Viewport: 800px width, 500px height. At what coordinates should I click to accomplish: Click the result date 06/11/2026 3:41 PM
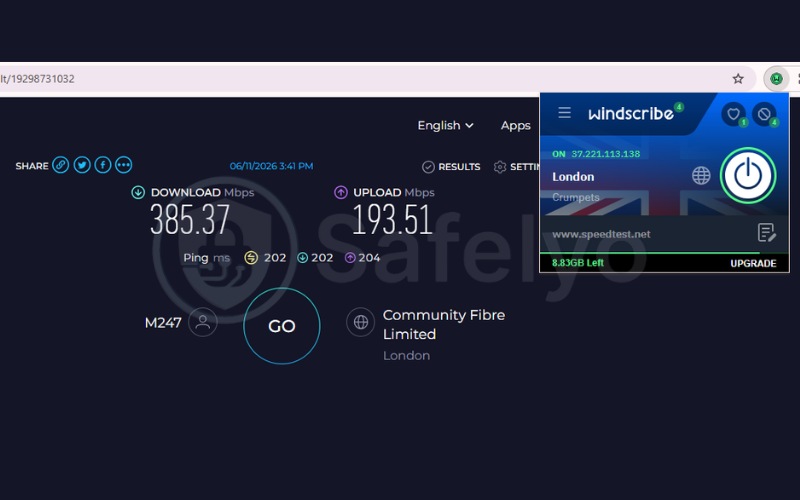point(271,166)
